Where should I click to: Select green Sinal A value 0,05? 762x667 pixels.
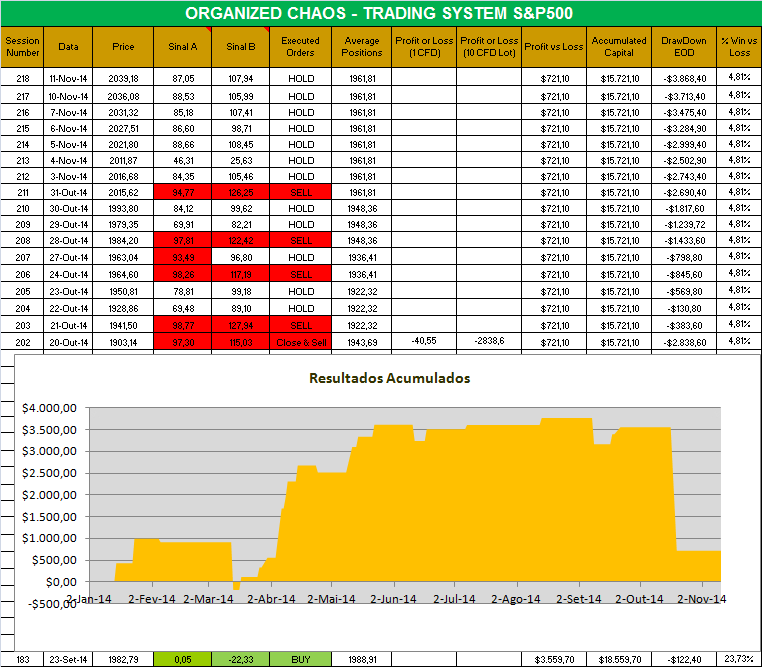click(183, 659)
